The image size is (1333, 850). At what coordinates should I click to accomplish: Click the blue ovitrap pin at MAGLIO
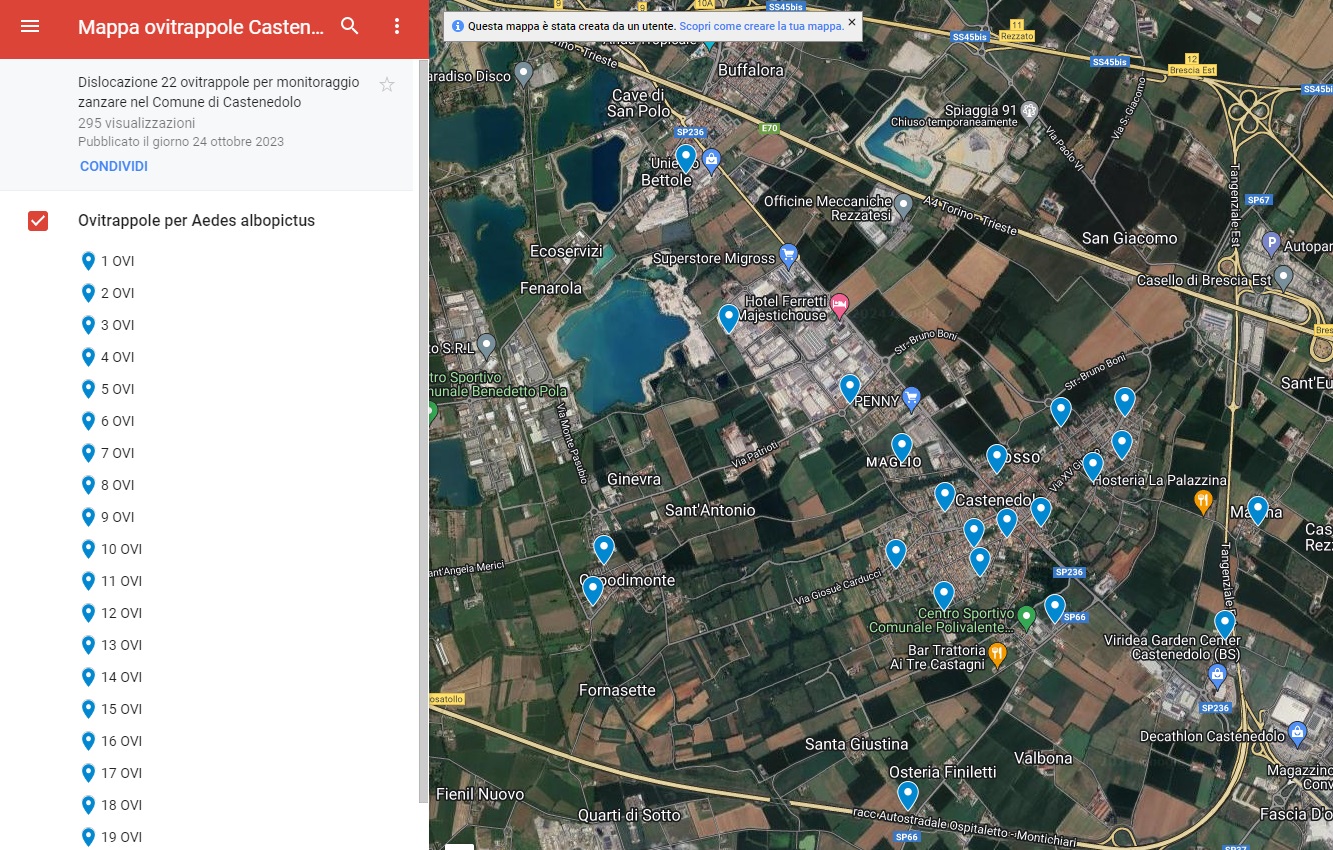pyautogui.click(x=902, y=447)
